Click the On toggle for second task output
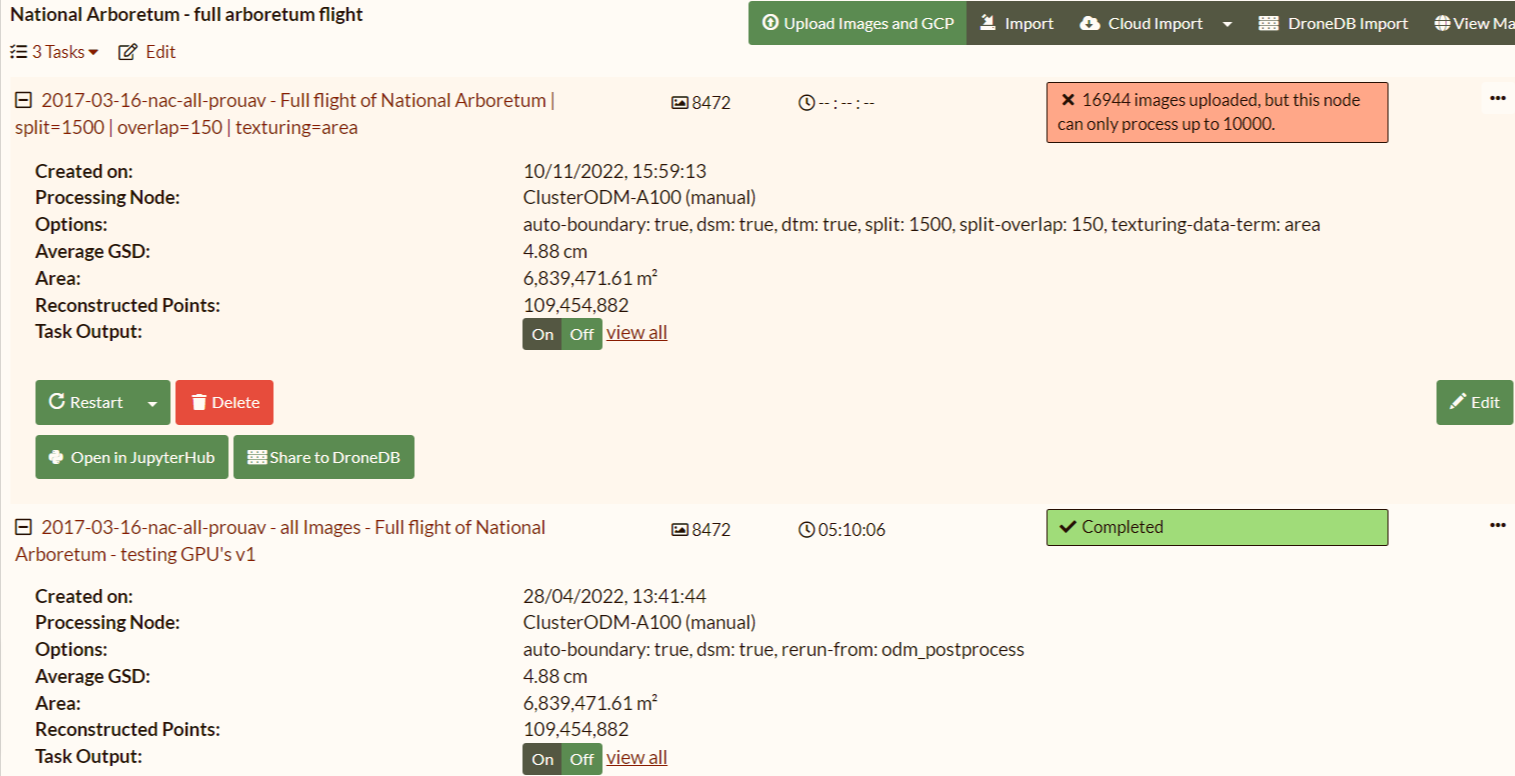This screenshot has width=1515, height=776. click(x=541, y=759)
